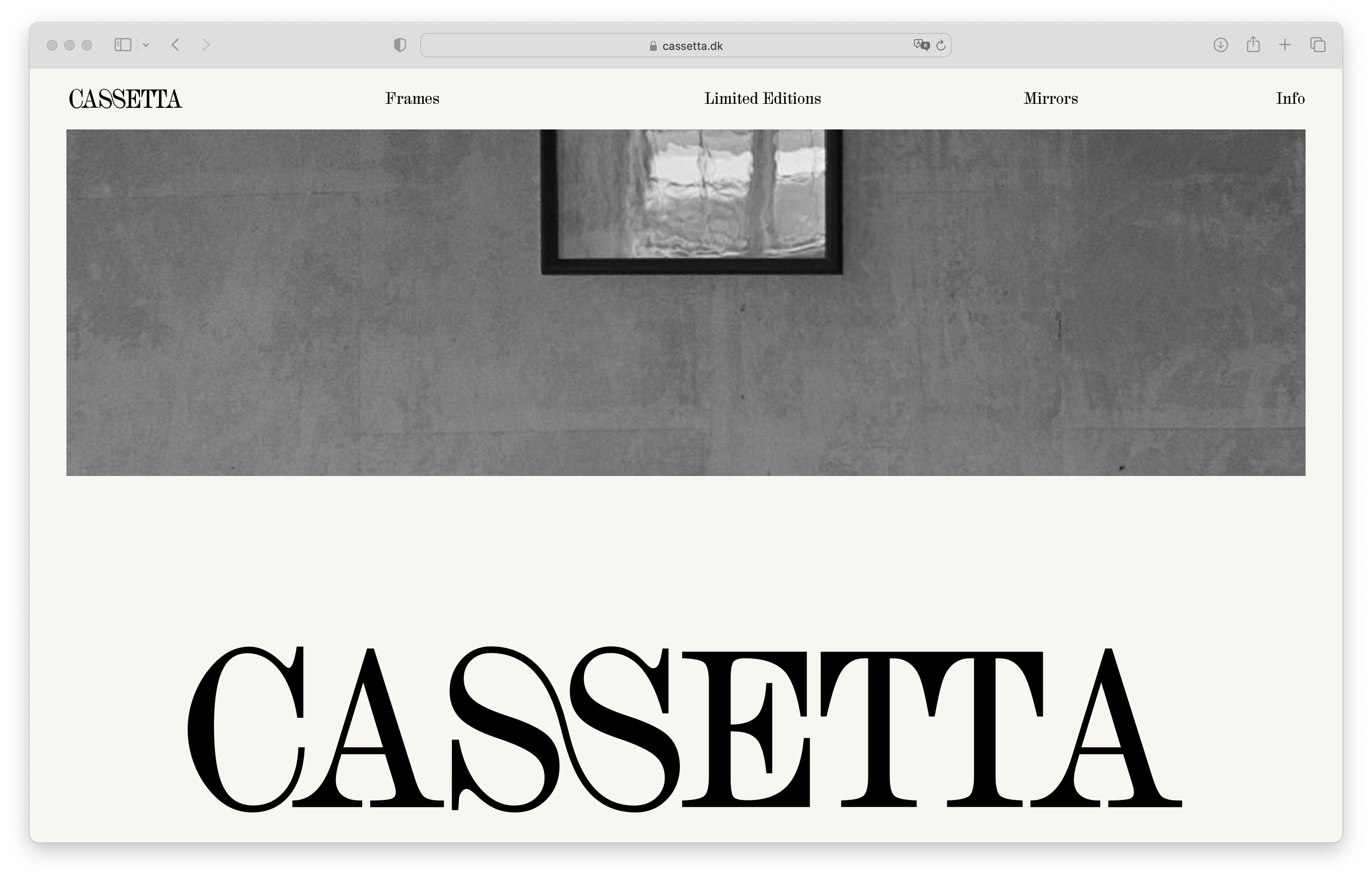Open the Limited Editions page

pyautogui.click(x=762, y=99)
